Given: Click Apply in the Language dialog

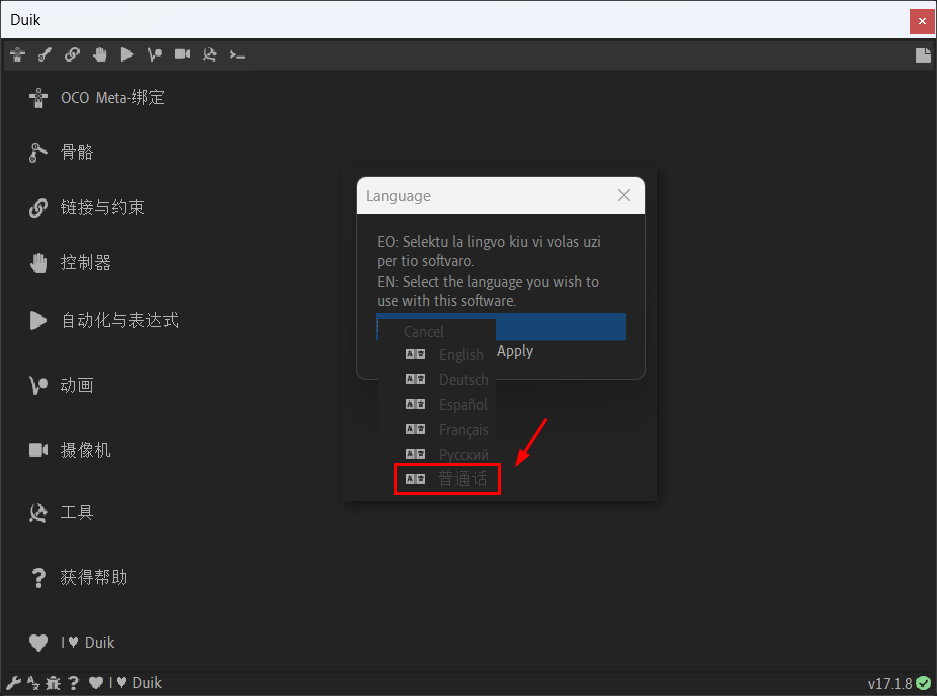Looking at the screenshot, I should pos(515,351).
